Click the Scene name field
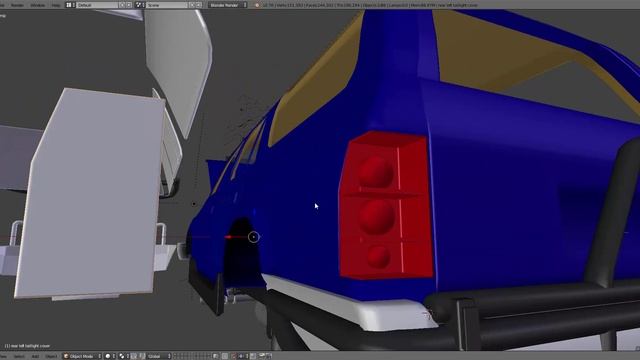 coord(167,5)
